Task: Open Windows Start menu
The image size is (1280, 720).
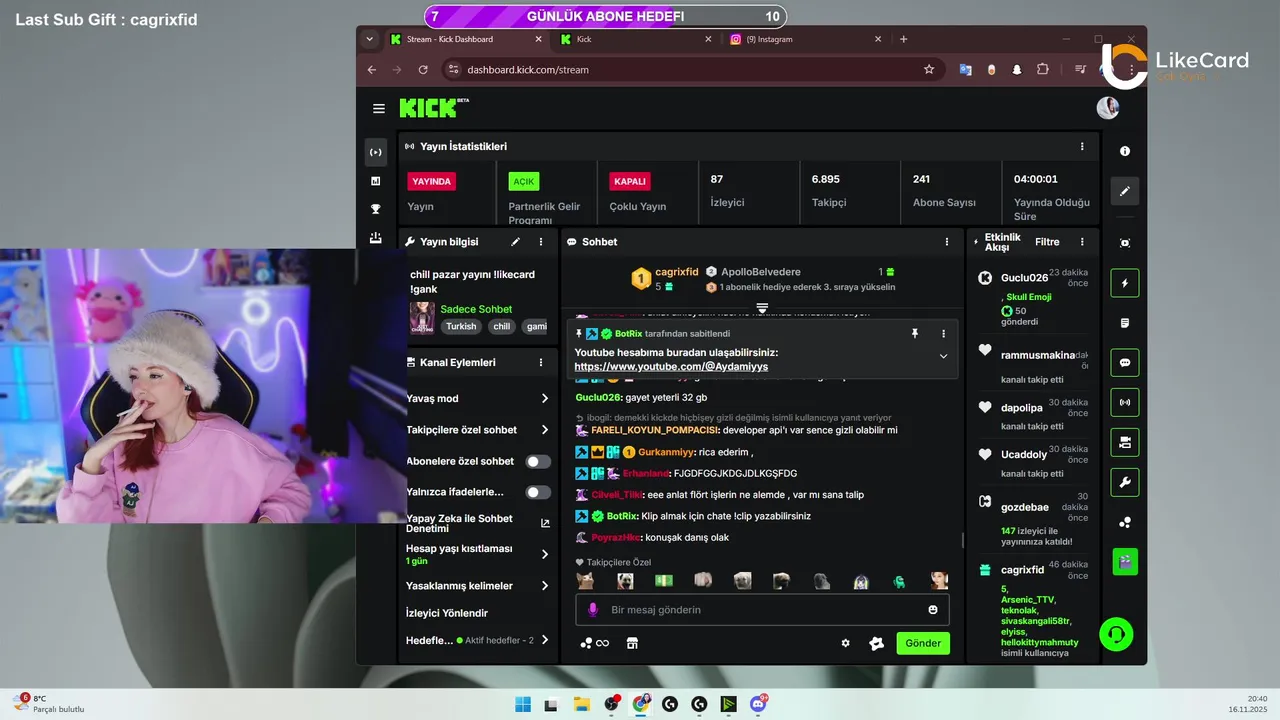Action: (523, 704)
